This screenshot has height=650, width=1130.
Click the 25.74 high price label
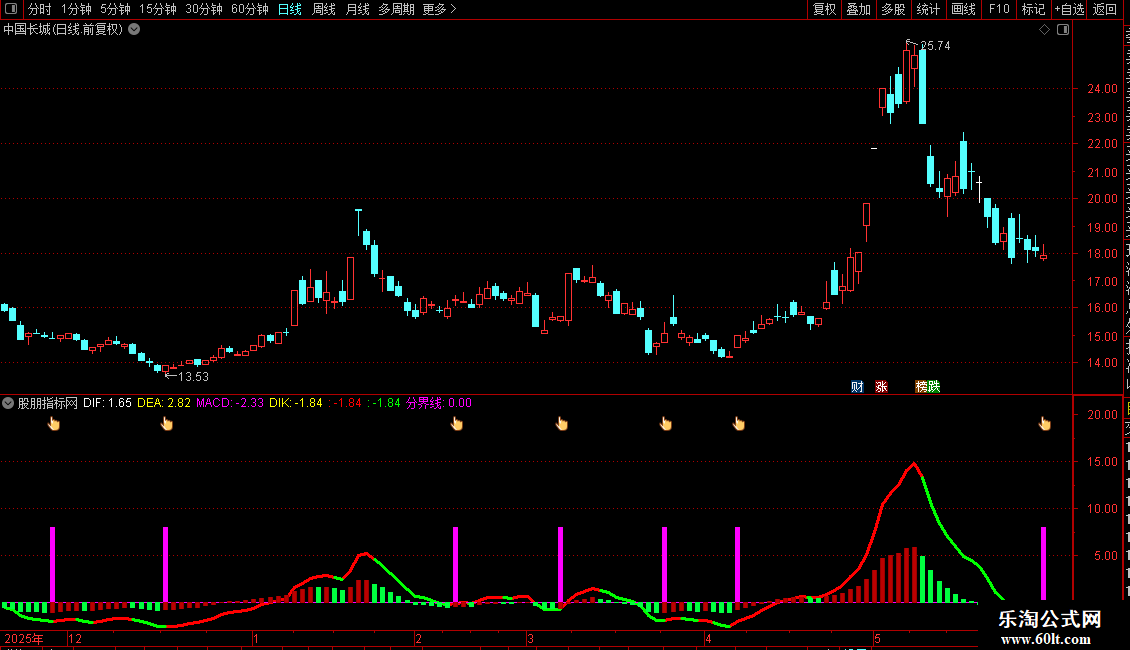coord(935,45)
